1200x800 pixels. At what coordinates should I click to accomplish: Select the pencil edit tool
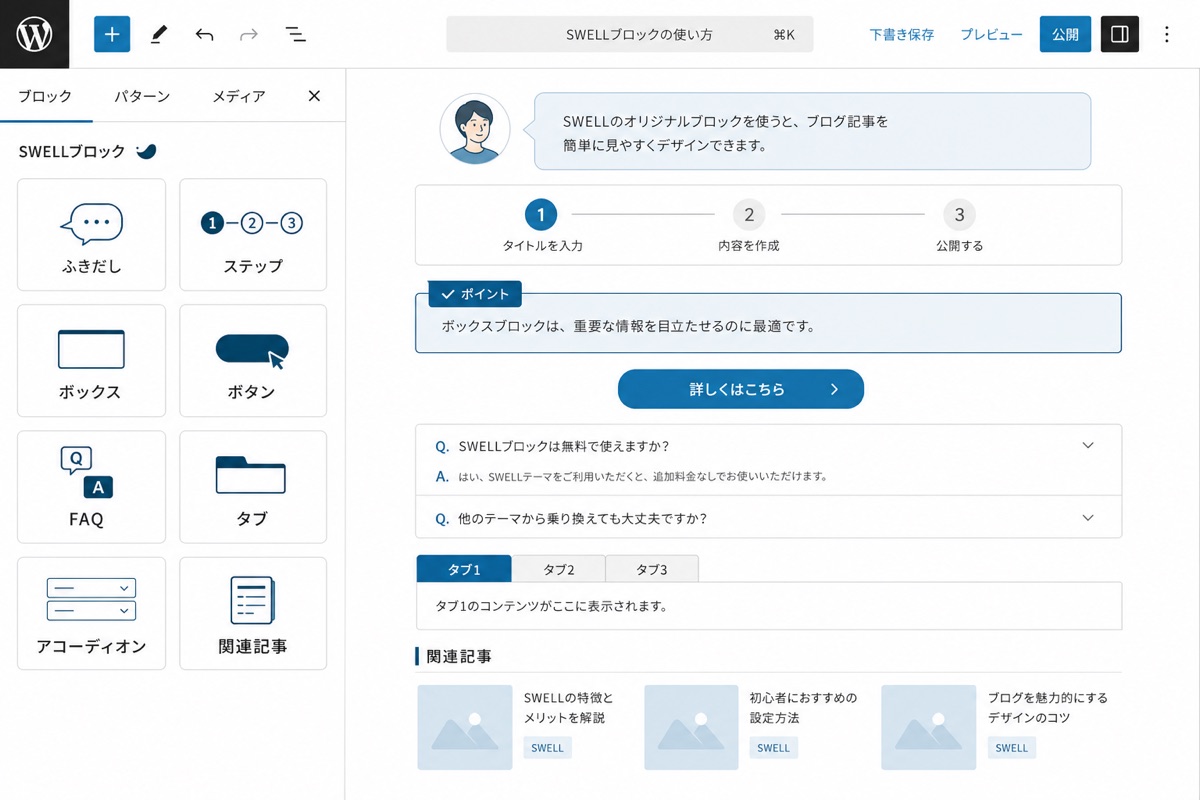(158, 34)
